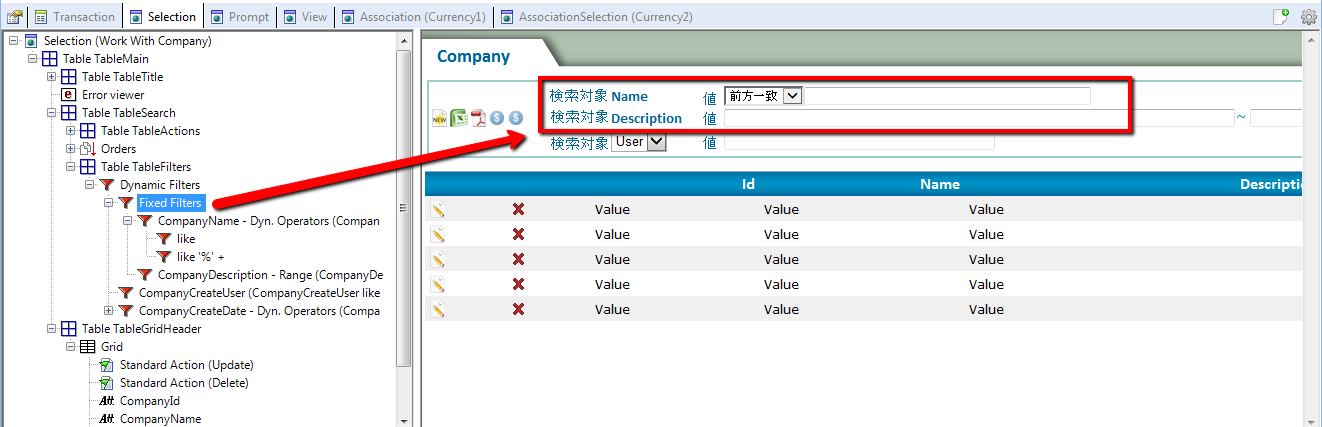Open the User search target dropdown
Image resolution: width=1322 pixels, height=427 pixels.
(x=656, y=142)
